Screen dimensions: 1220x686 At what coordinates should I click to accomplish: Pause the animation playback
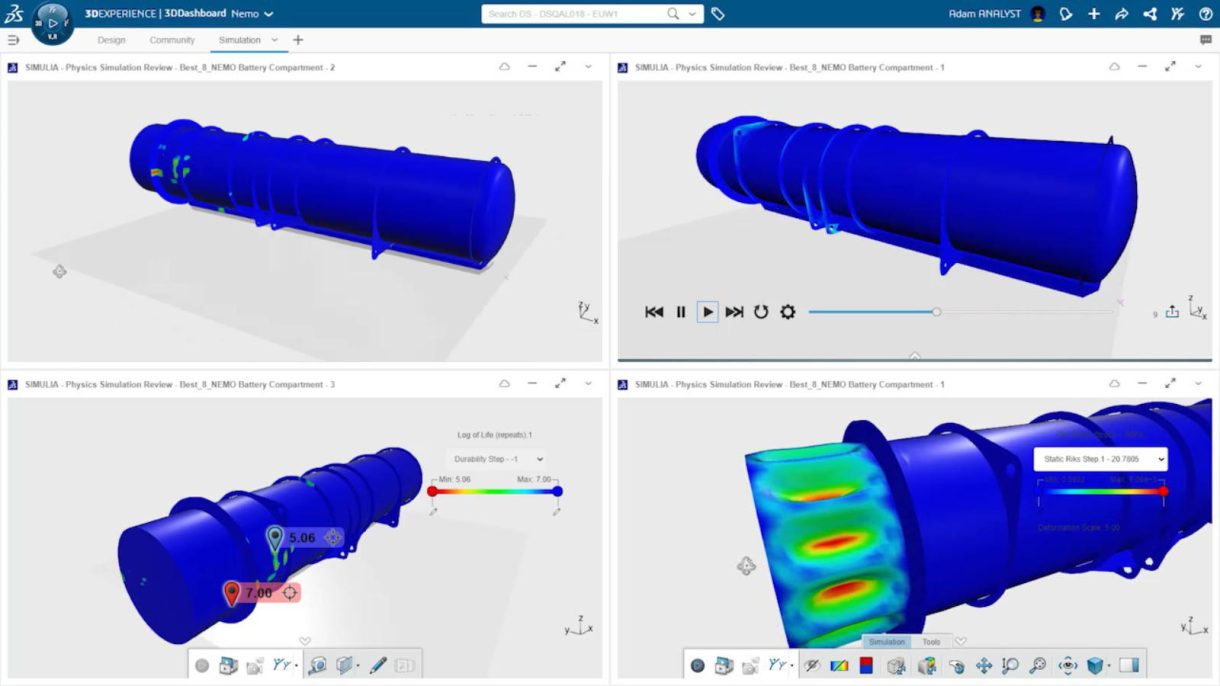(681, 312)
